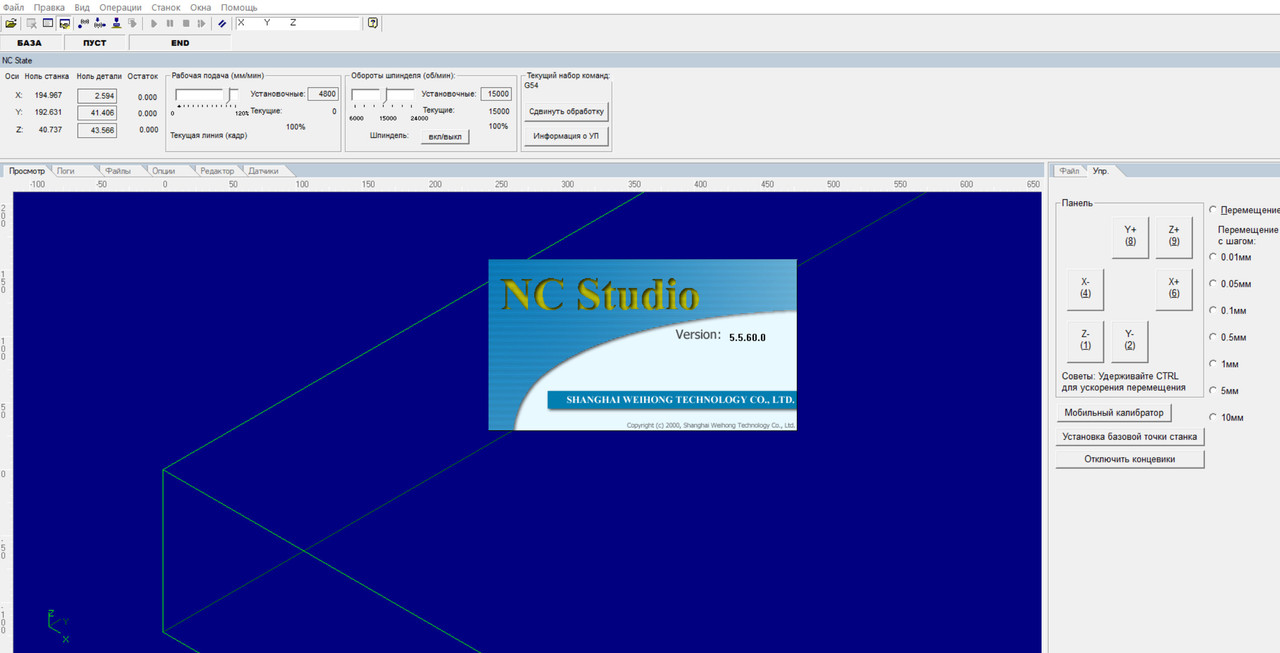Open the Файл menu
The height and width of the screenshot is (653, 1280).
tap(14, 7)
